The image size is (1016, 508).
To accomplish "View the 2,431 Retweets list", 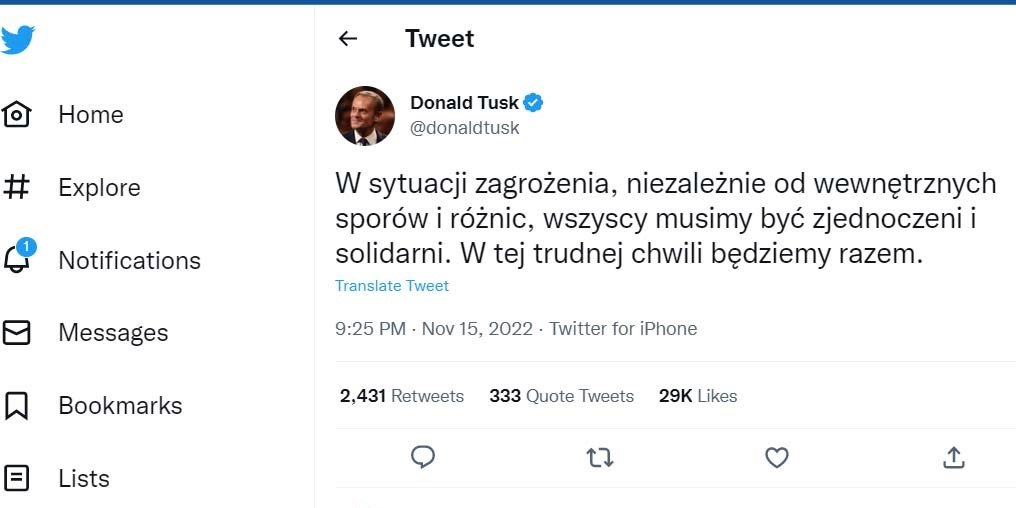I will 402,396.
